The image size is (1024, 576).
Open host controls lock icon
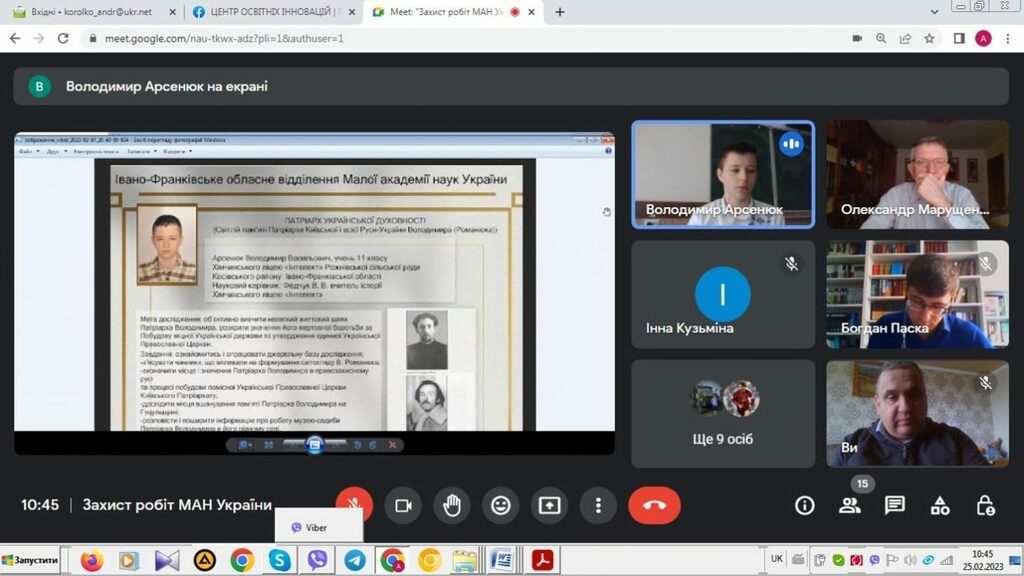pos(985,505)
